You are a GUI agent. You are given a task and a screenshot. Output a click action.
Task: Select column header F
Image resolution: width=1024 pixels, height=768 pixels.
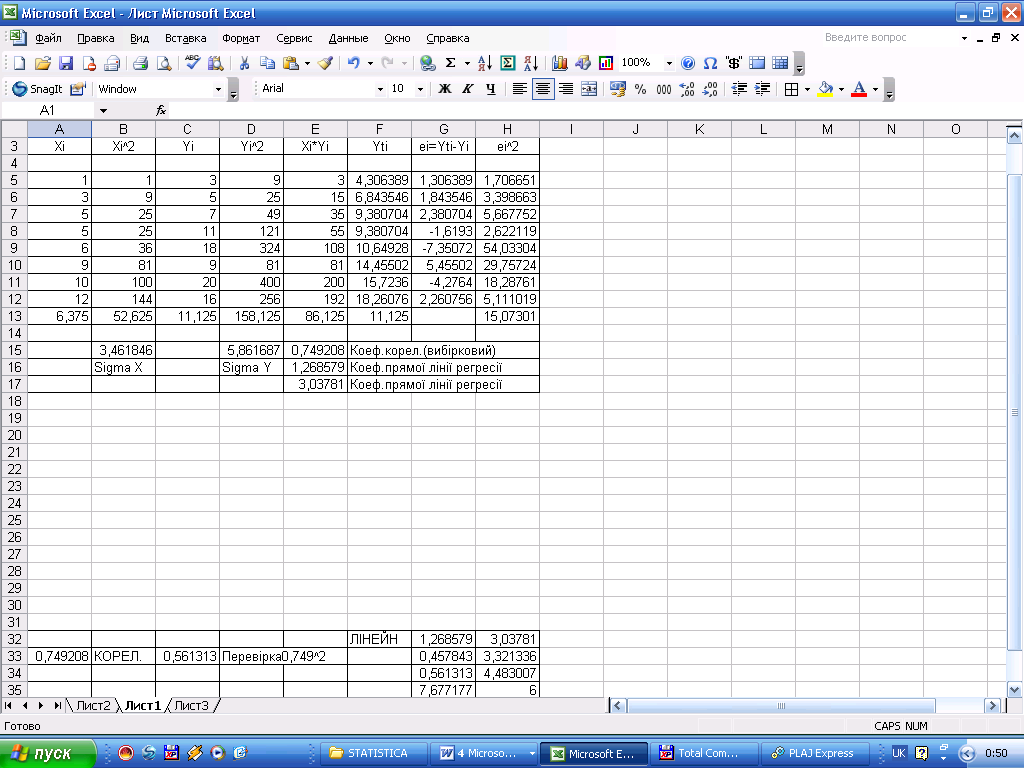coord(379,129)
